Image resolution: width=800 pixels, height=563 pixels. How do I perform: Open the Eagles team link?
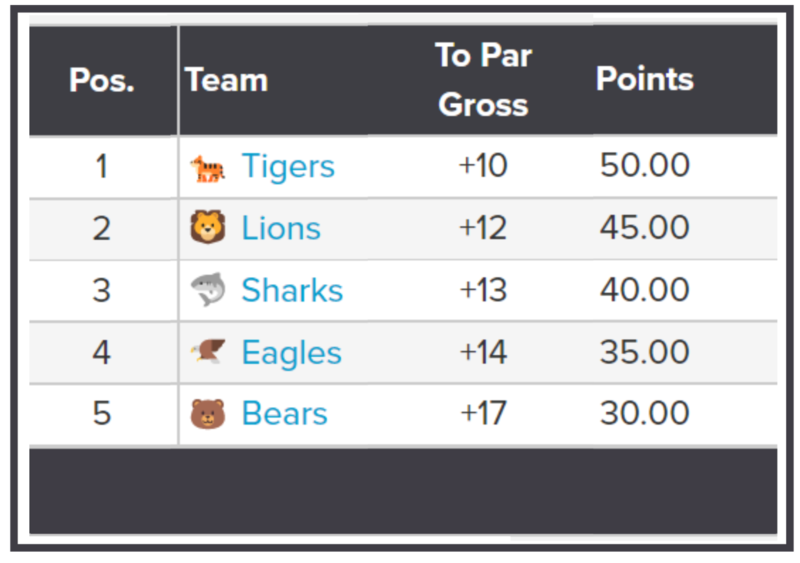(x=291, y=353)
